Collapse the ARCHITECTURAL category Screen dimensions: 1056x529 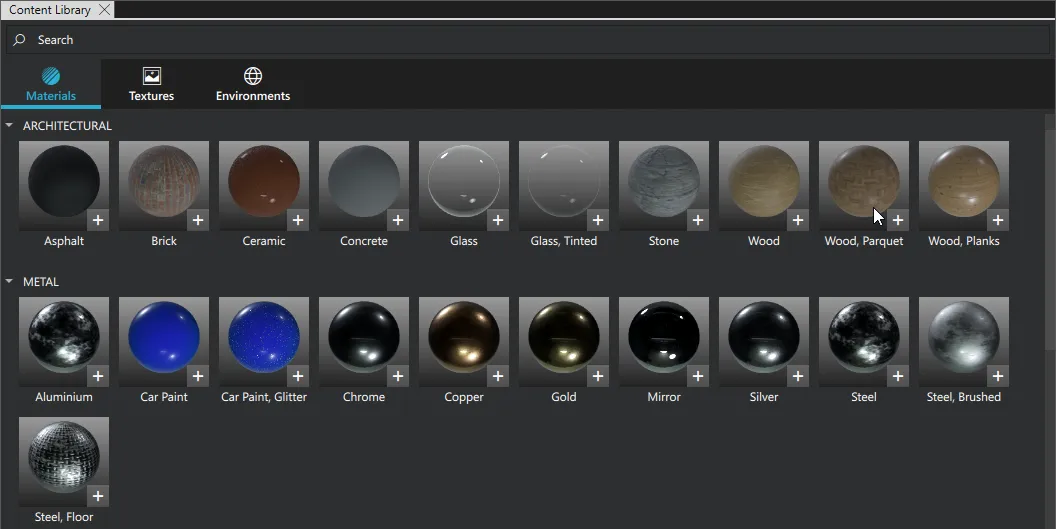[x=9, y=126]
